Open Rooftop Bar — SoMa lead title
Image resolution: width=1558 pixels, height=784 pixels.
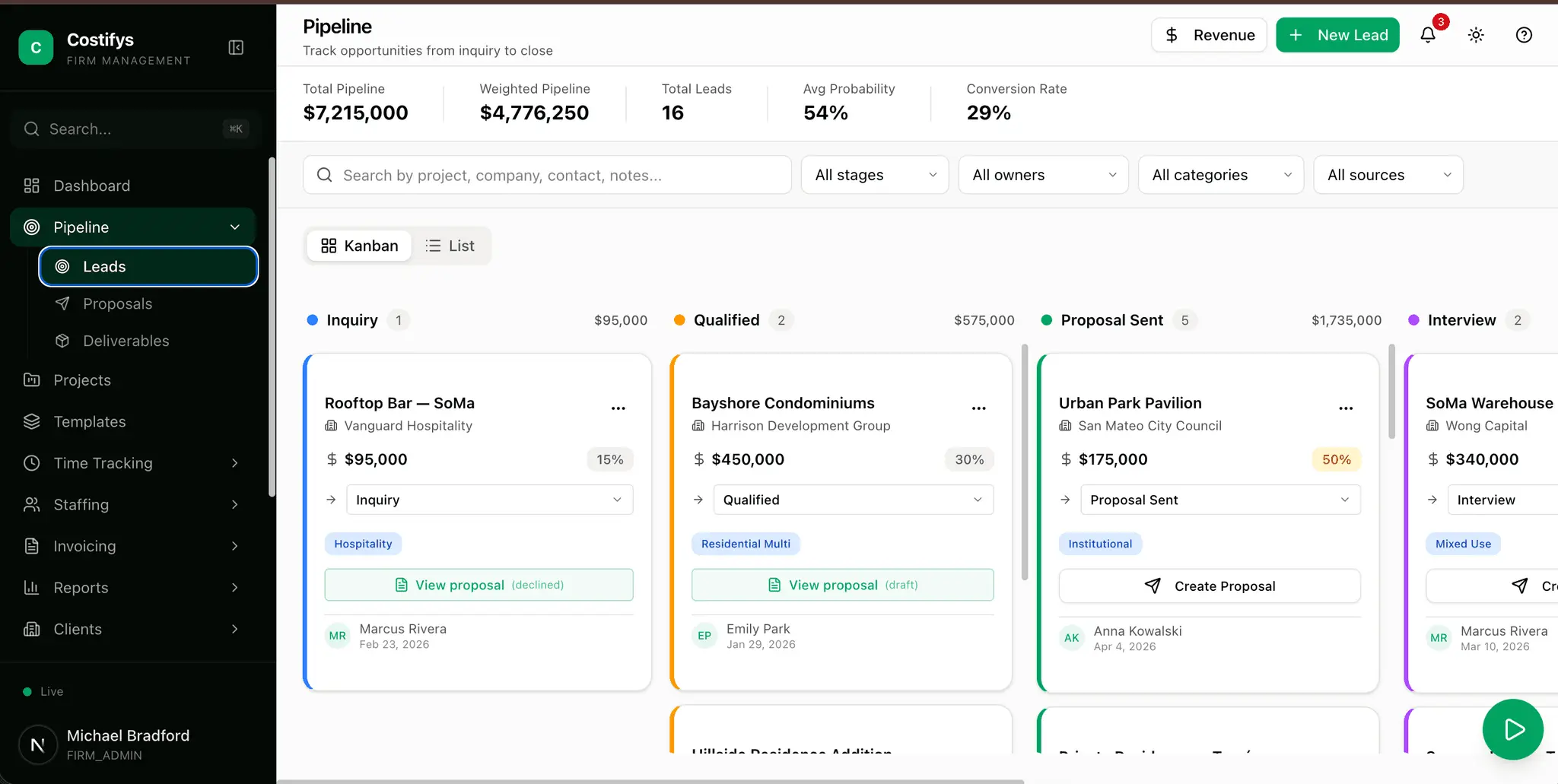click(x=399, y=403)
